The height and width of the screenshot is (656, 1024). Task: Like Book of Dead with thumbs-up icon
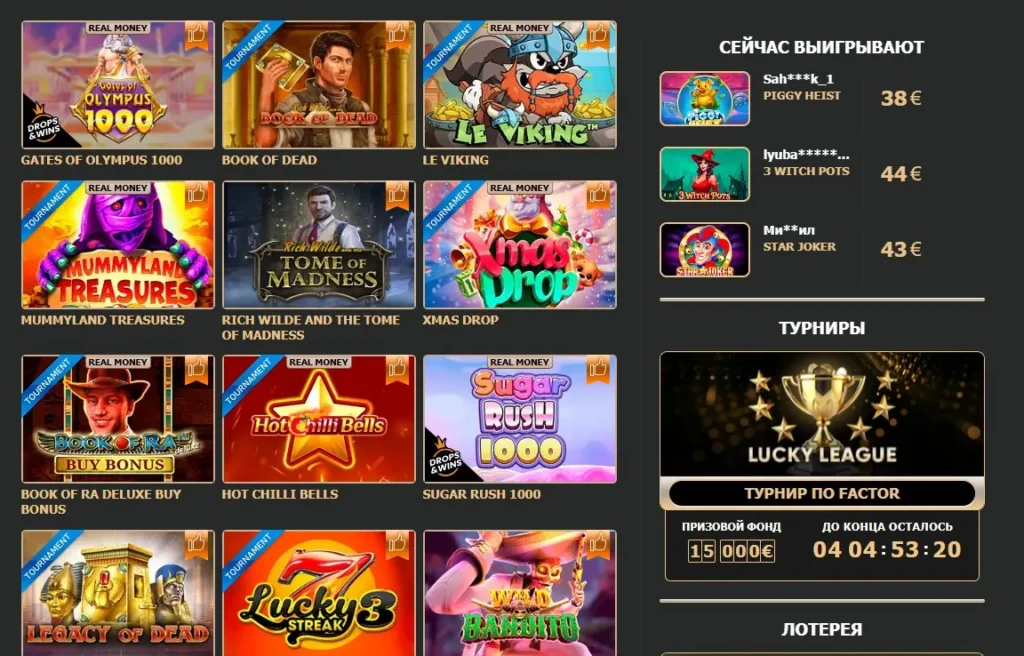coord(397,35)
